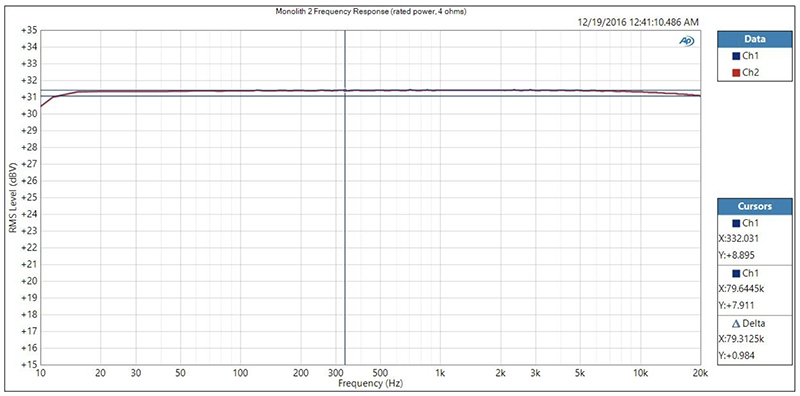
Task: Click the Delta Y:+0.984 value
Action: pyautogui.click(x=736, y=356)
